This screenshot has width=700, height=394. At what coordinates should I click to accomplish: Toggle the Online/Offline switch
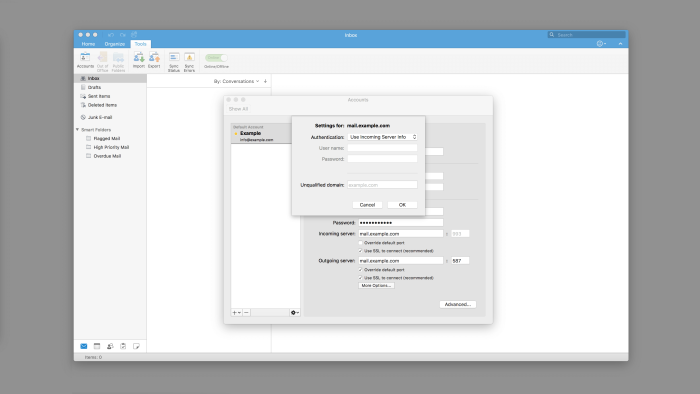pos(216,58)
